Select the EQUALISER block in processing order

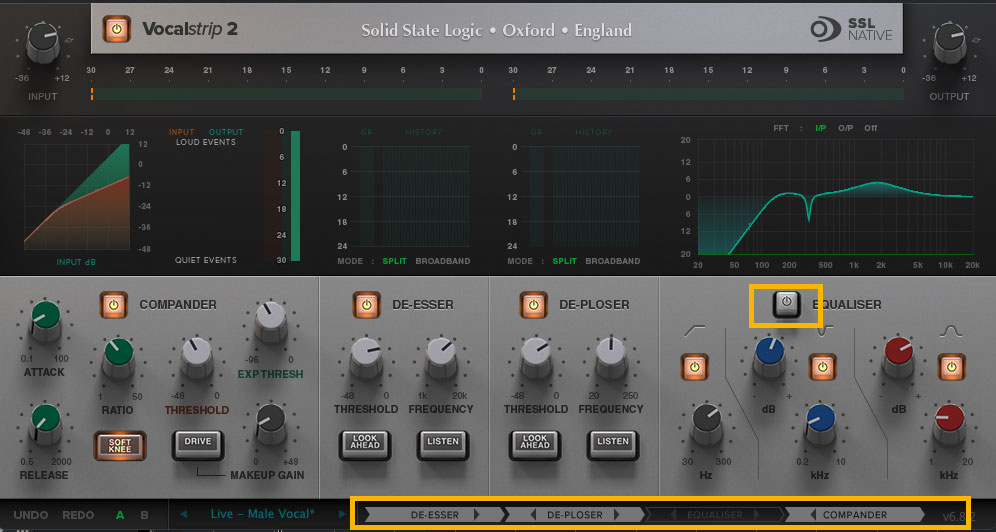(715, 514)
